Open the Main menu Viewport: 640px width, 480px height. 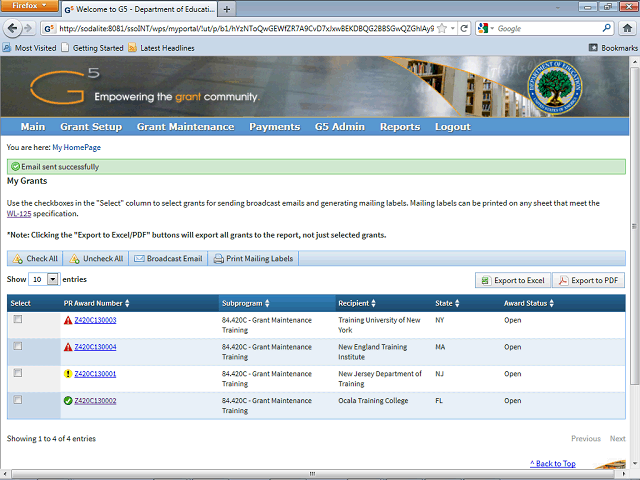click(x=33, y=127)
